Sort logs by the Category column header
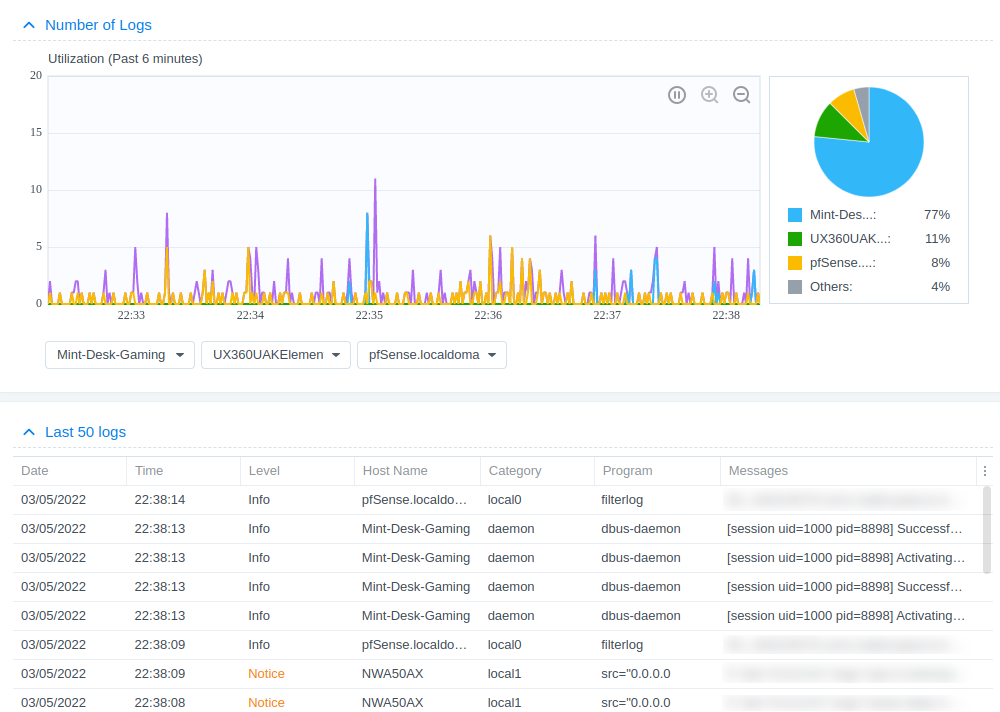Screen dimensions: 1000x712 pyautogui.click(x=538, y=471)
